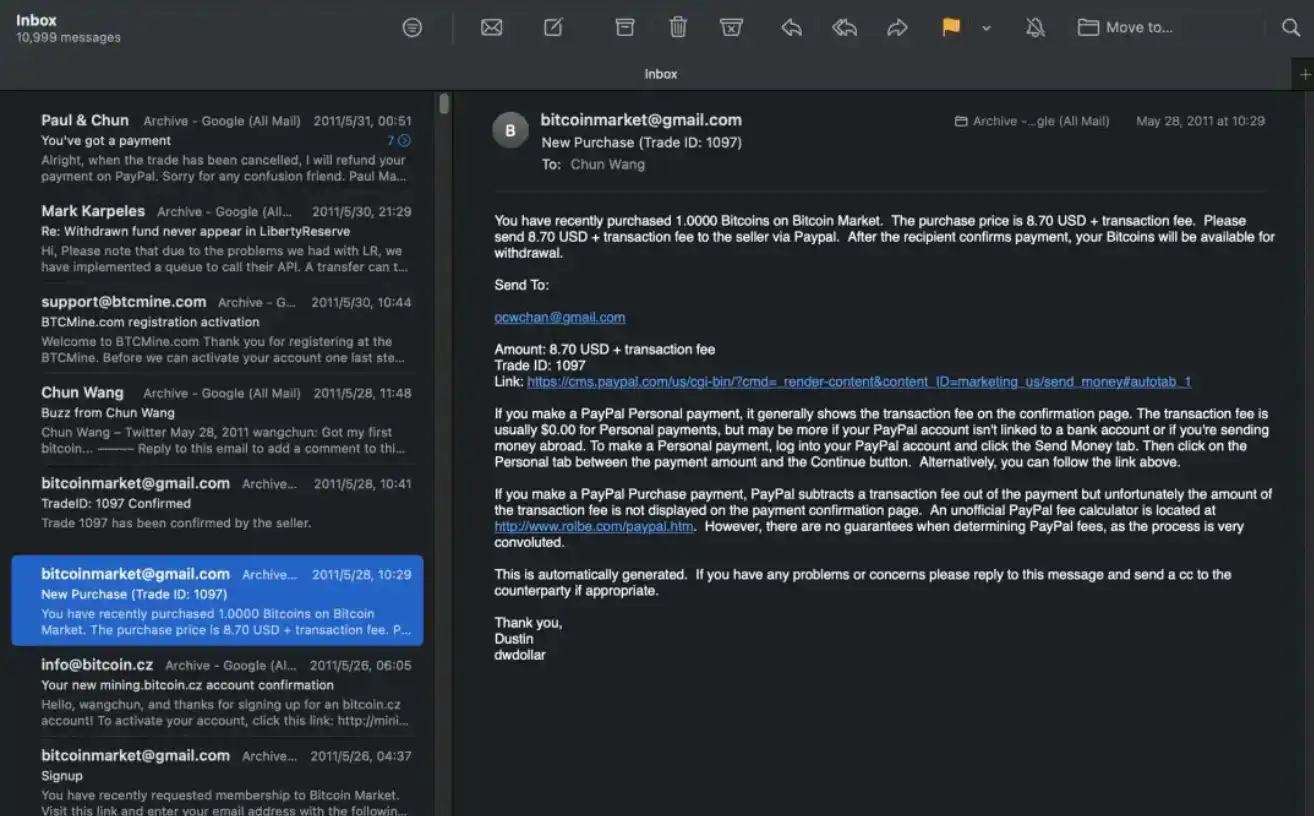Mute the conversation with the bell icon

1035,28
